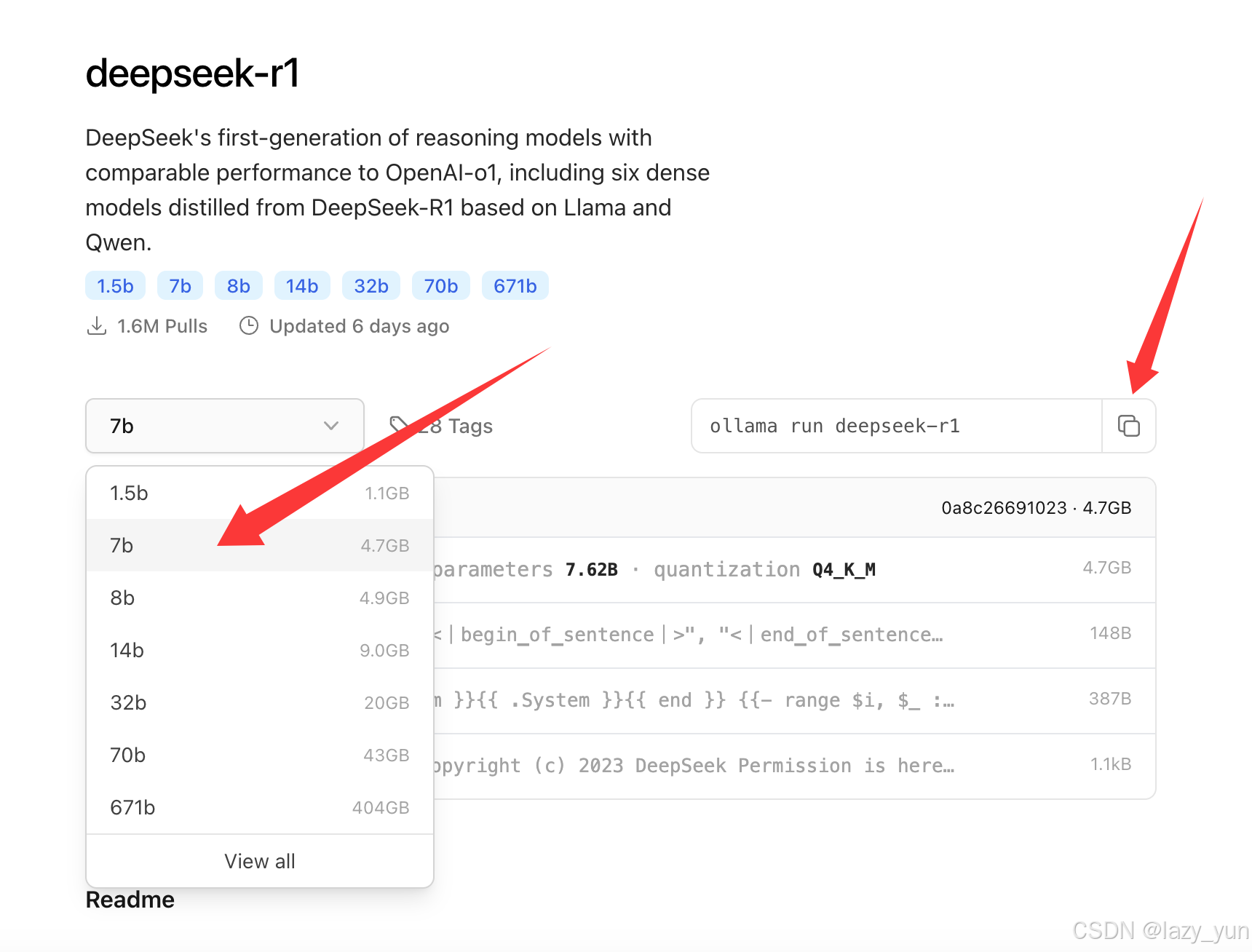Choose the 7b 4.7GB option
Viewport: 1252px width, 952px height.
[260, 545]
